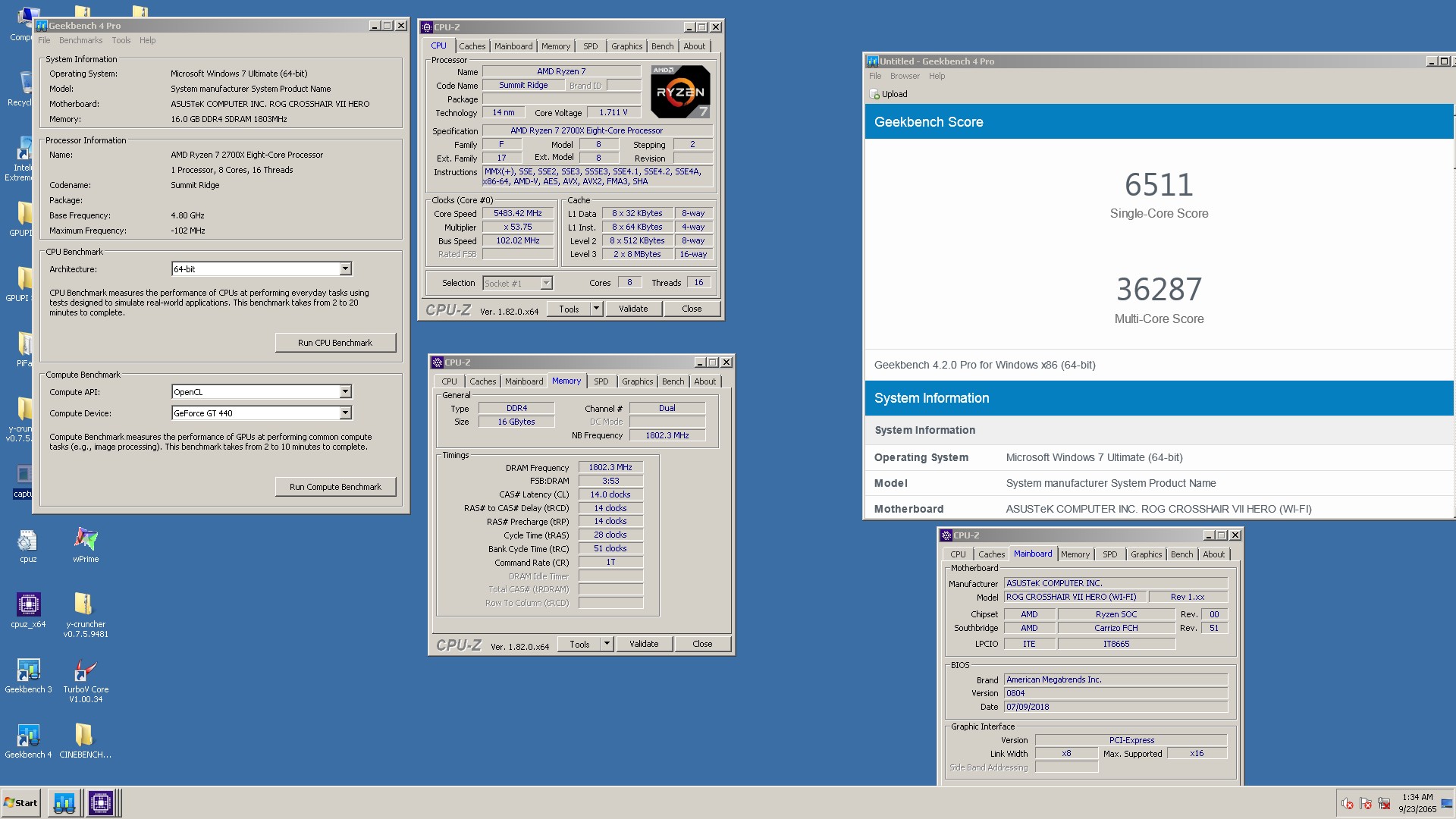Switch to Graphics tab in top CPU-Z window
Screen dimensions: 1456x819
click(627, 47)
